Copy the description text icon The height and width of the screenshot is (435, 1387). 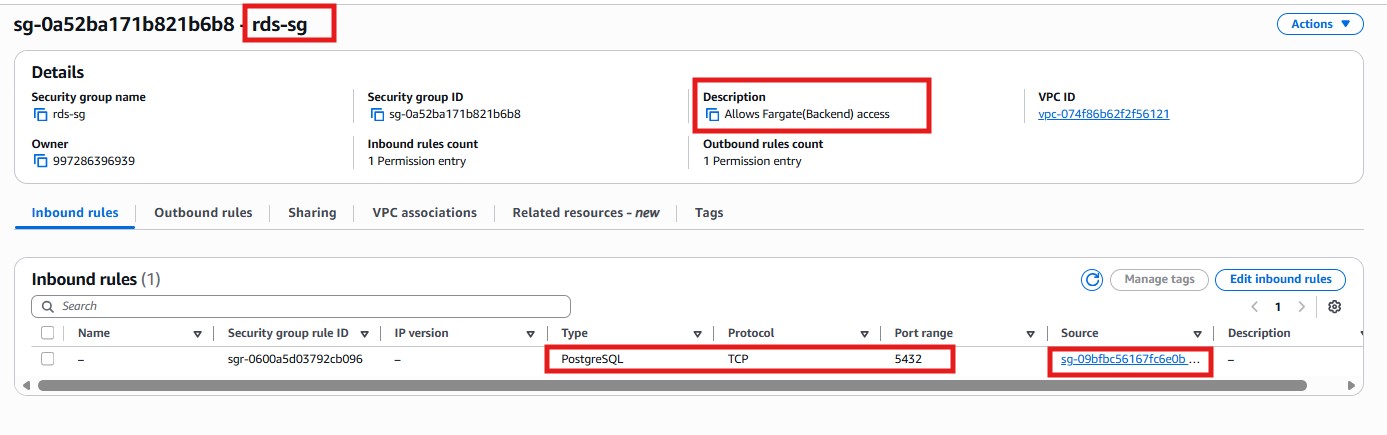click(712, 114)
